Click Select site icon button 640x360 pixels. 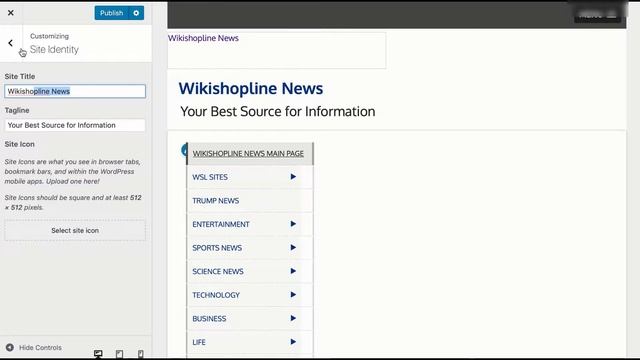tap(75, 231)
